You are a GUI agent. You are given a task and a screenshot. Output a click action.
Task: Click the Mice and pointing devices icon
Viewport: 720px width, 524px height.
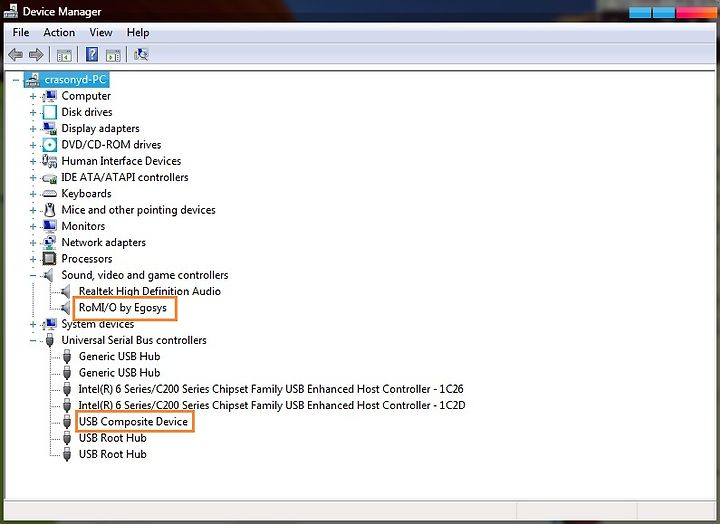click(x=50, y=210)
